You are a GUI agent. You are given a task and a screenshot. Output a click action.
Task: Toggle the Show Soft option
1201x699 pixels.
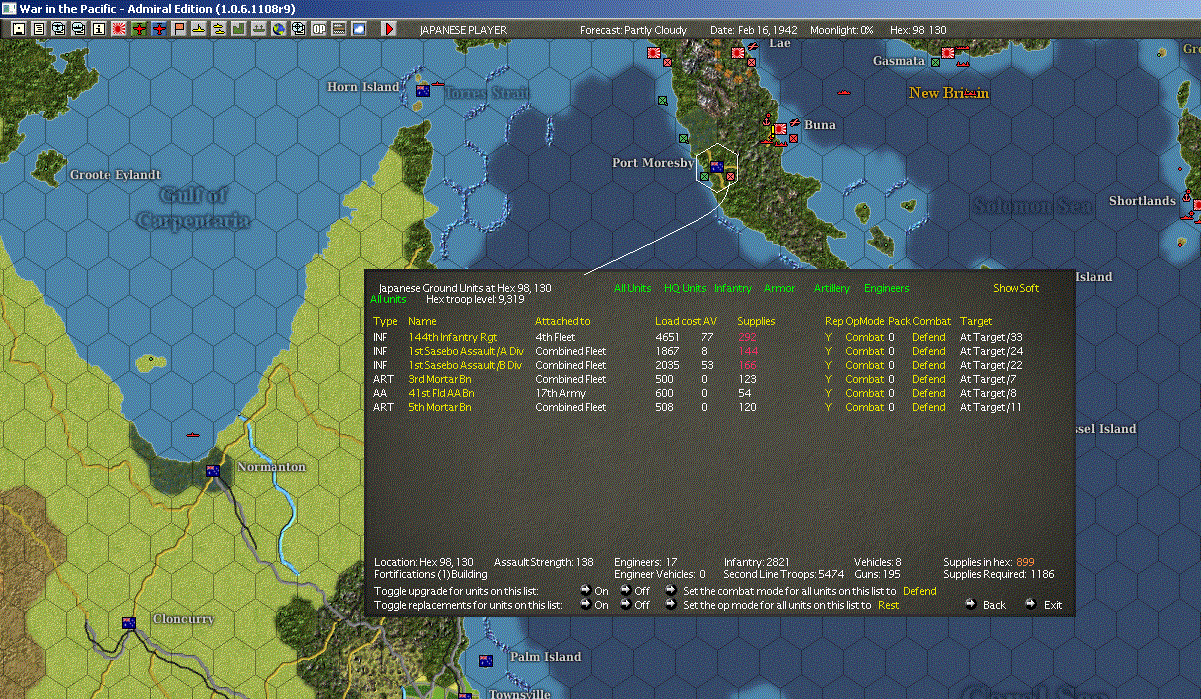[1016, 288]
